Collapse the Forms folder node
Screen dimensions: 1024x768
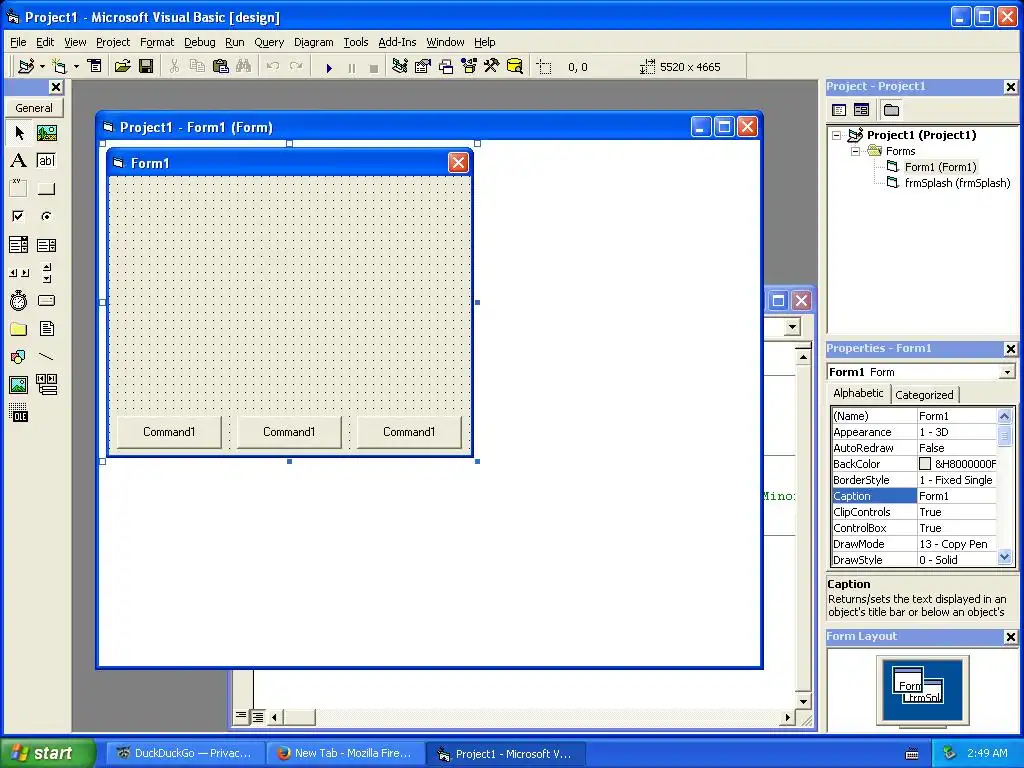(x=856, y=152)
